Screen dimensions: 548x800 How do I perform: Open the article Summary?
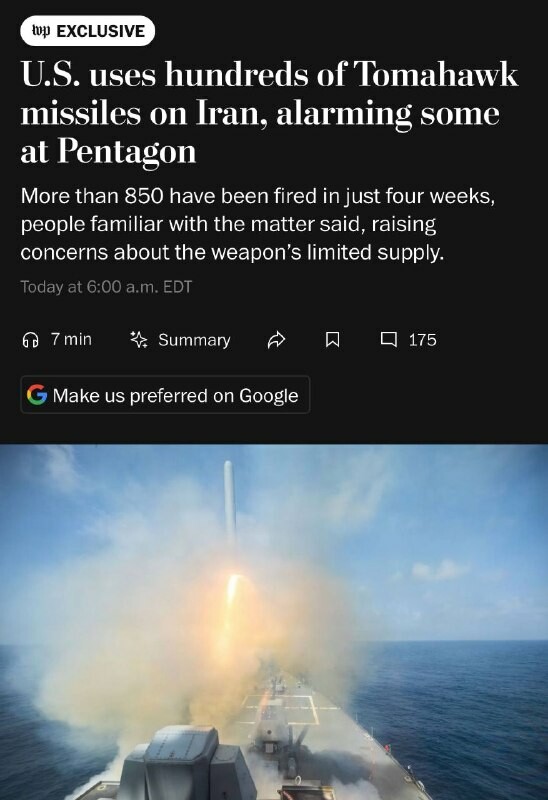tap(194, 340)
